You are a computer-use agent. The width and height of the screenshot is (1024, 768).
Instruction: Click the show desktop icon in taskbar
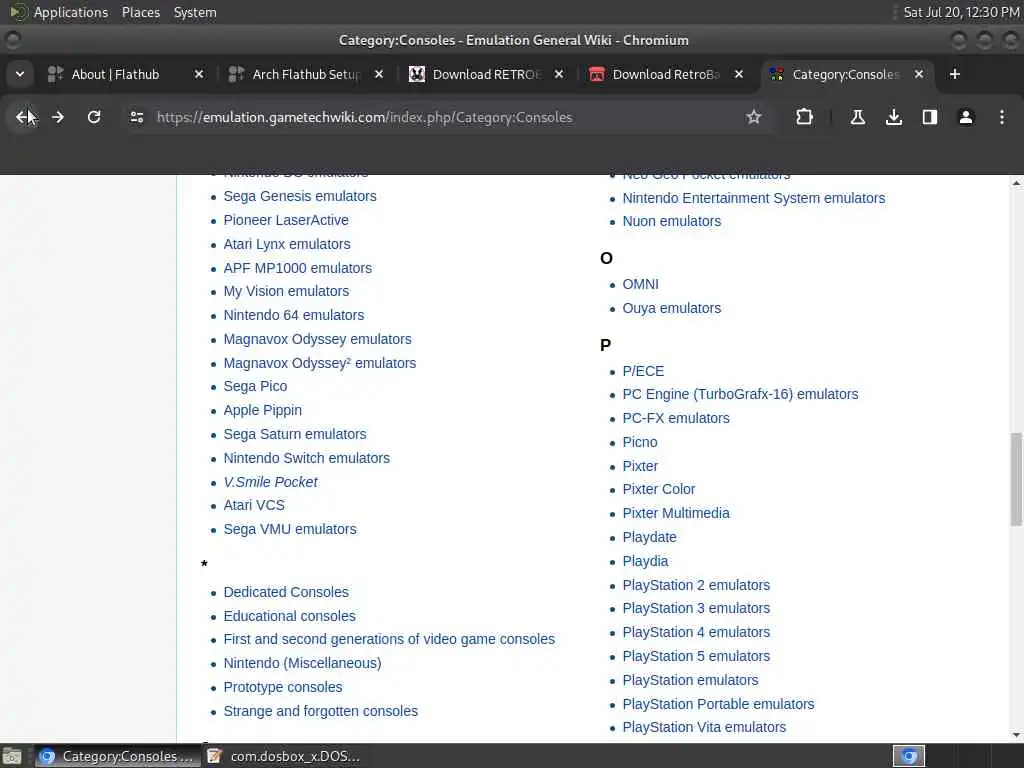[x=12, y=756]
